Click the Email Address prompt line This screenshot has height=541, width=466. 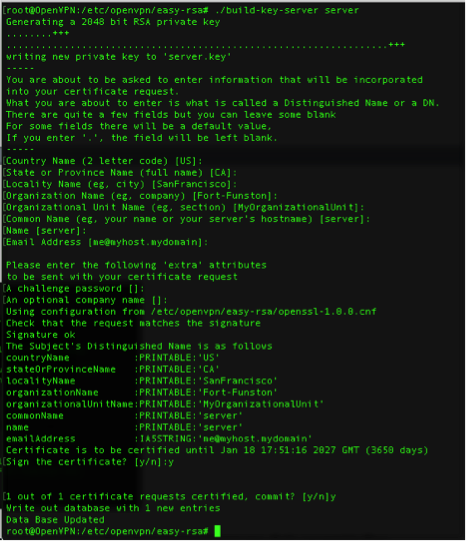[107, 242]
